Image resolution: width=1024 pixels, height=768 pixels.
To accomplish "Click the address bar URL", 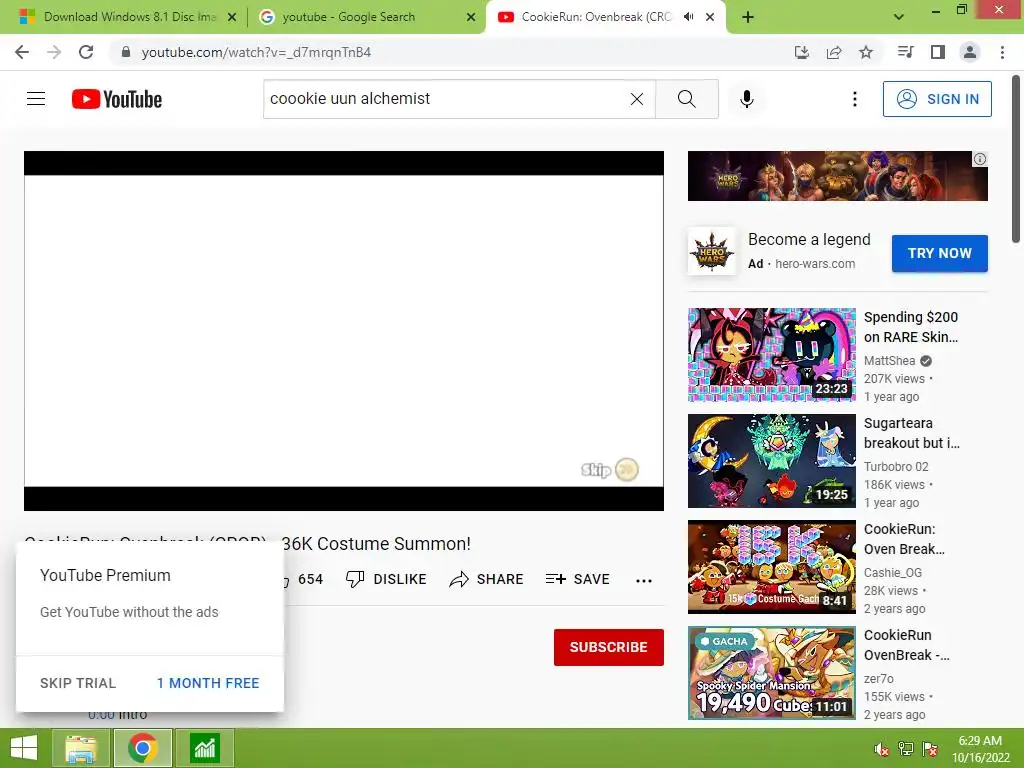I will pyautogui.click(x=256, y=52).
